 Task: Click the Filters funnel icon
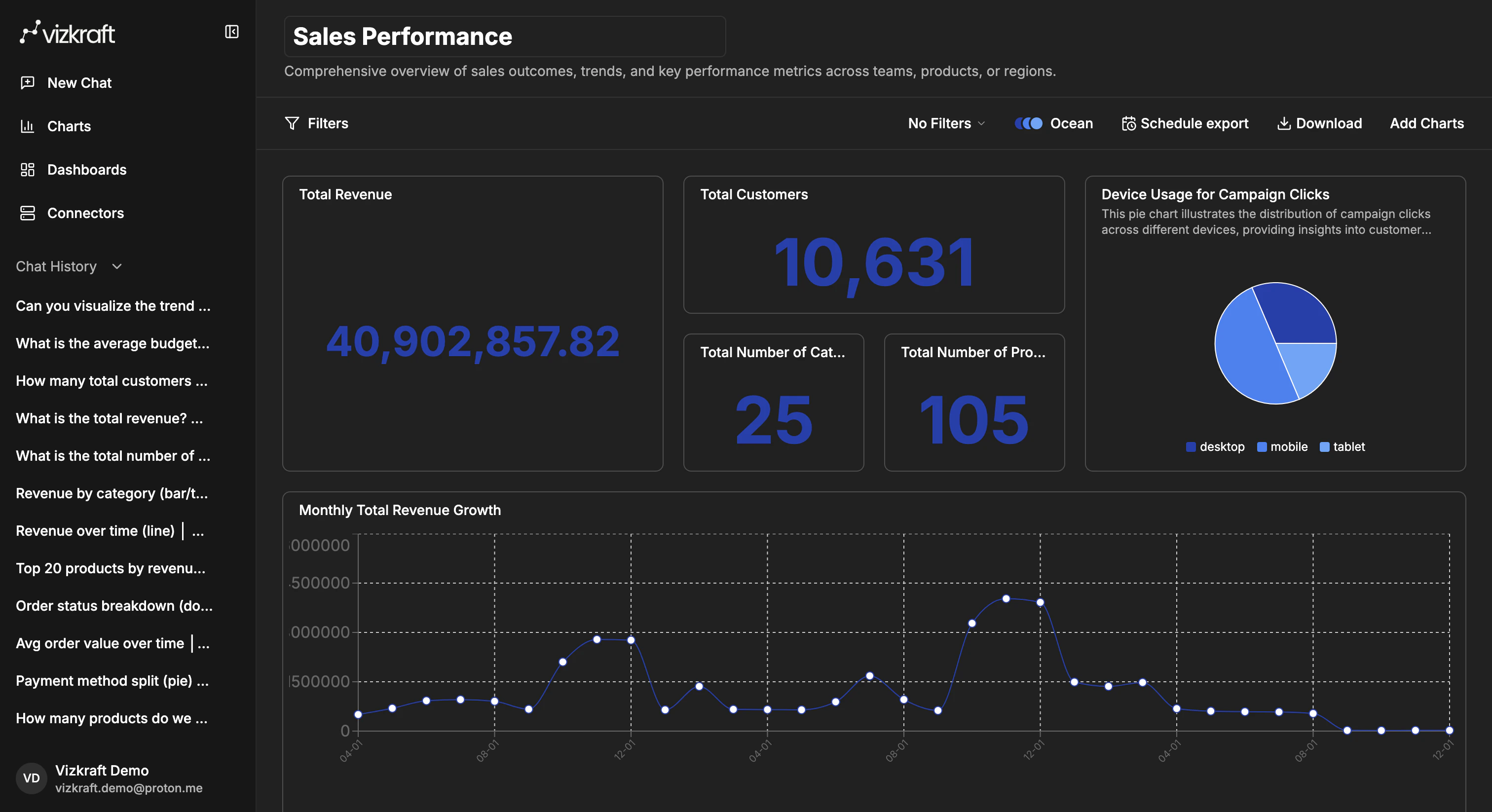click(x=293, y=123)
